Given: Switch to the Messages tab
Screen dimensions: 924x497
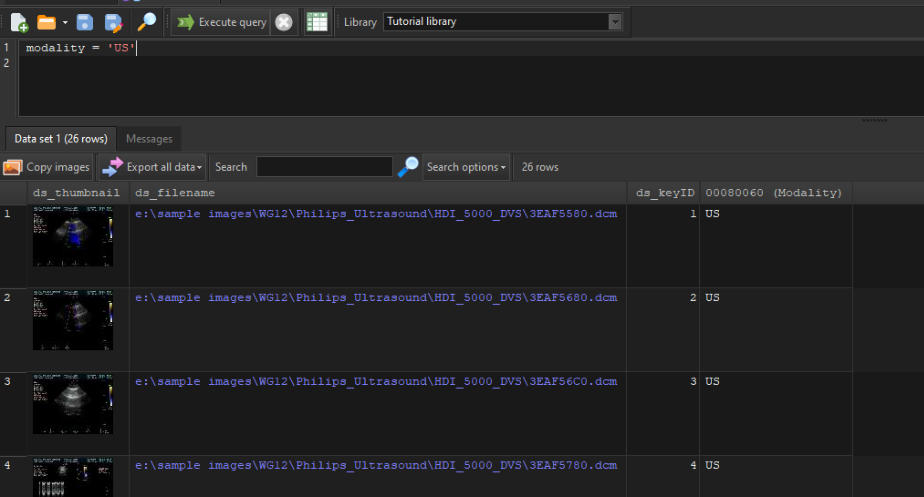Looking at the screenshot, I should [x=149, y=139].
